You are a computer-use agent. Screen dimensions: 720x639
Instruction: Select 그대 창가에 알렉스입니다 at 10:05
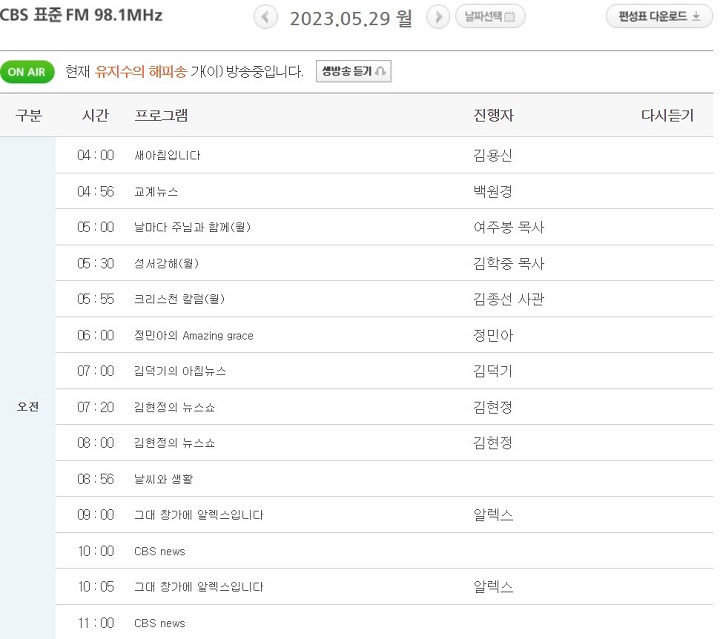click(x=198, y=587)
